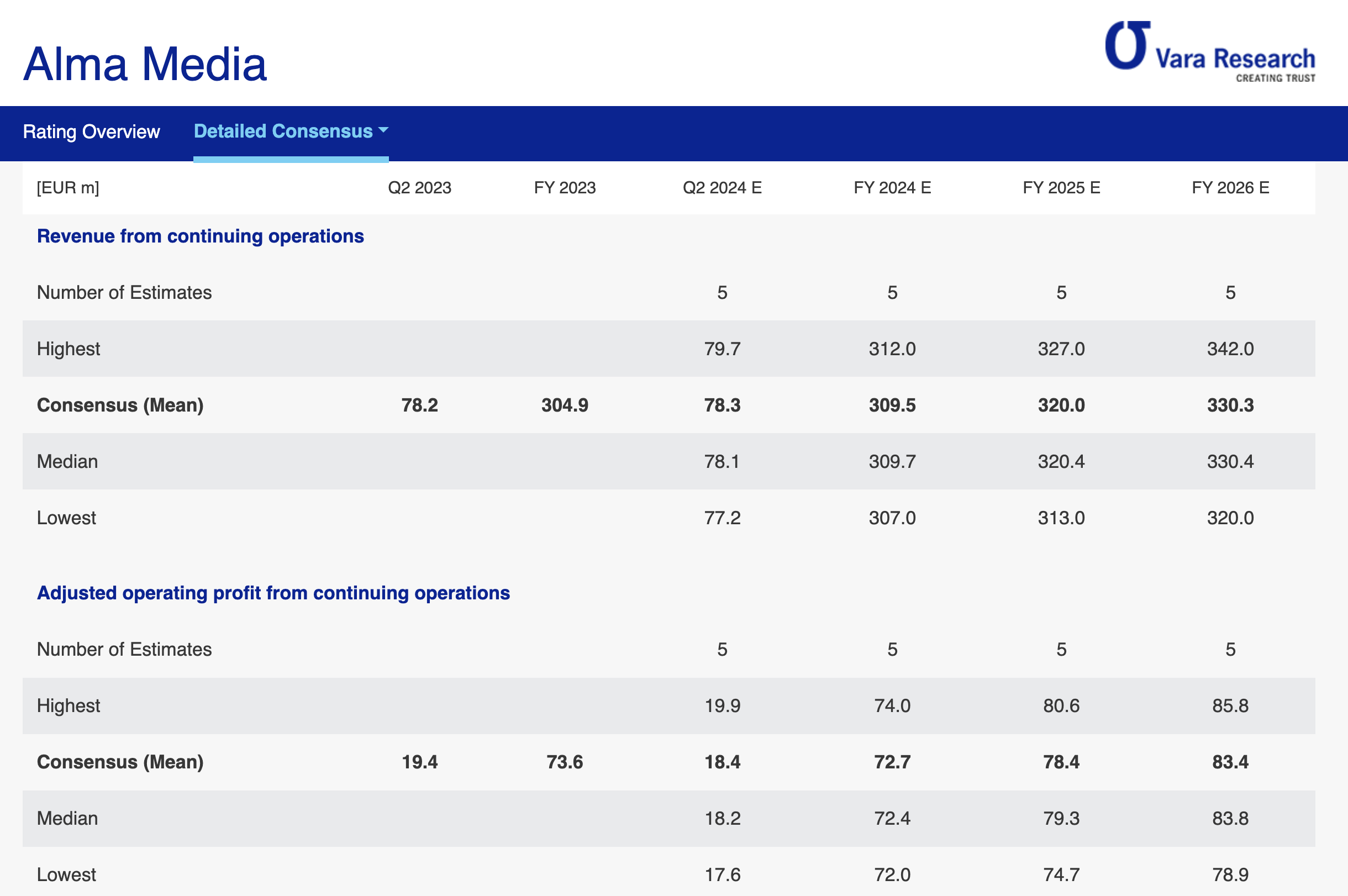Click the Q2 2024 E column header
1348x896 pixels.
(x=722, y=188)
